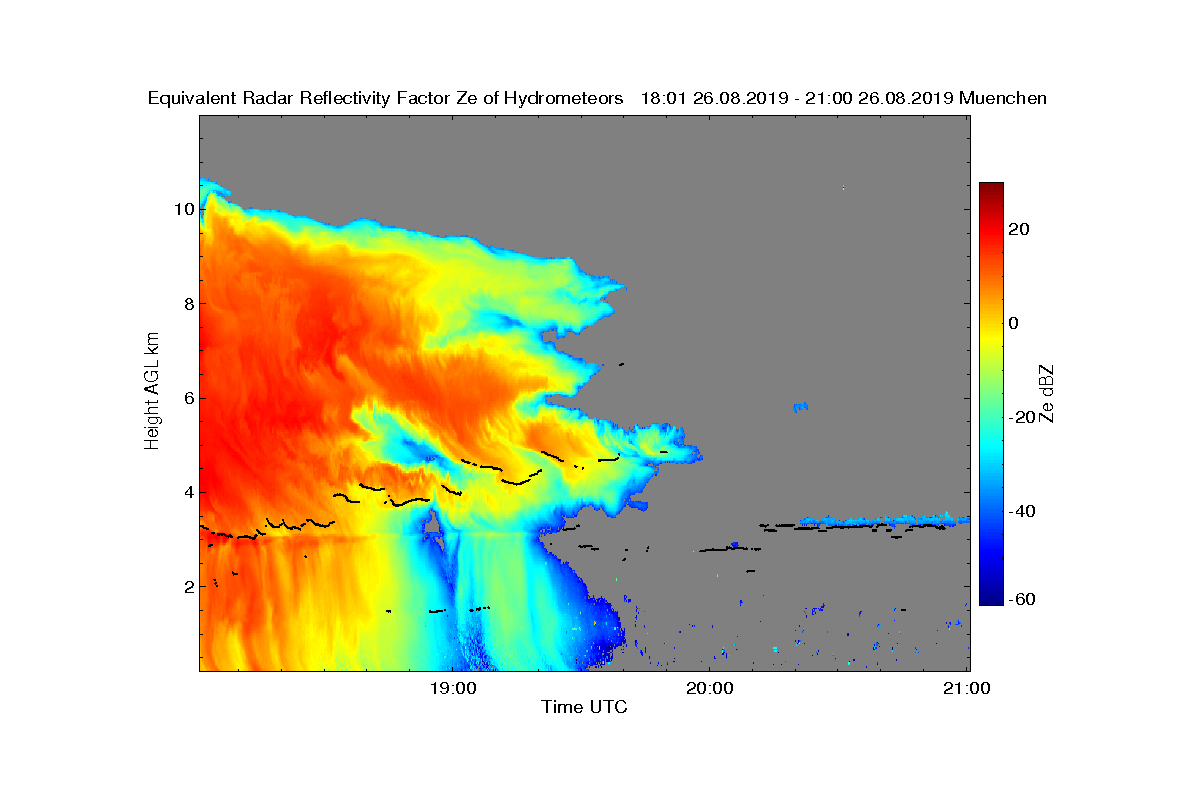Click the colorbar tick label '-60'
Screen dimensions: 1200x800
1024,599
